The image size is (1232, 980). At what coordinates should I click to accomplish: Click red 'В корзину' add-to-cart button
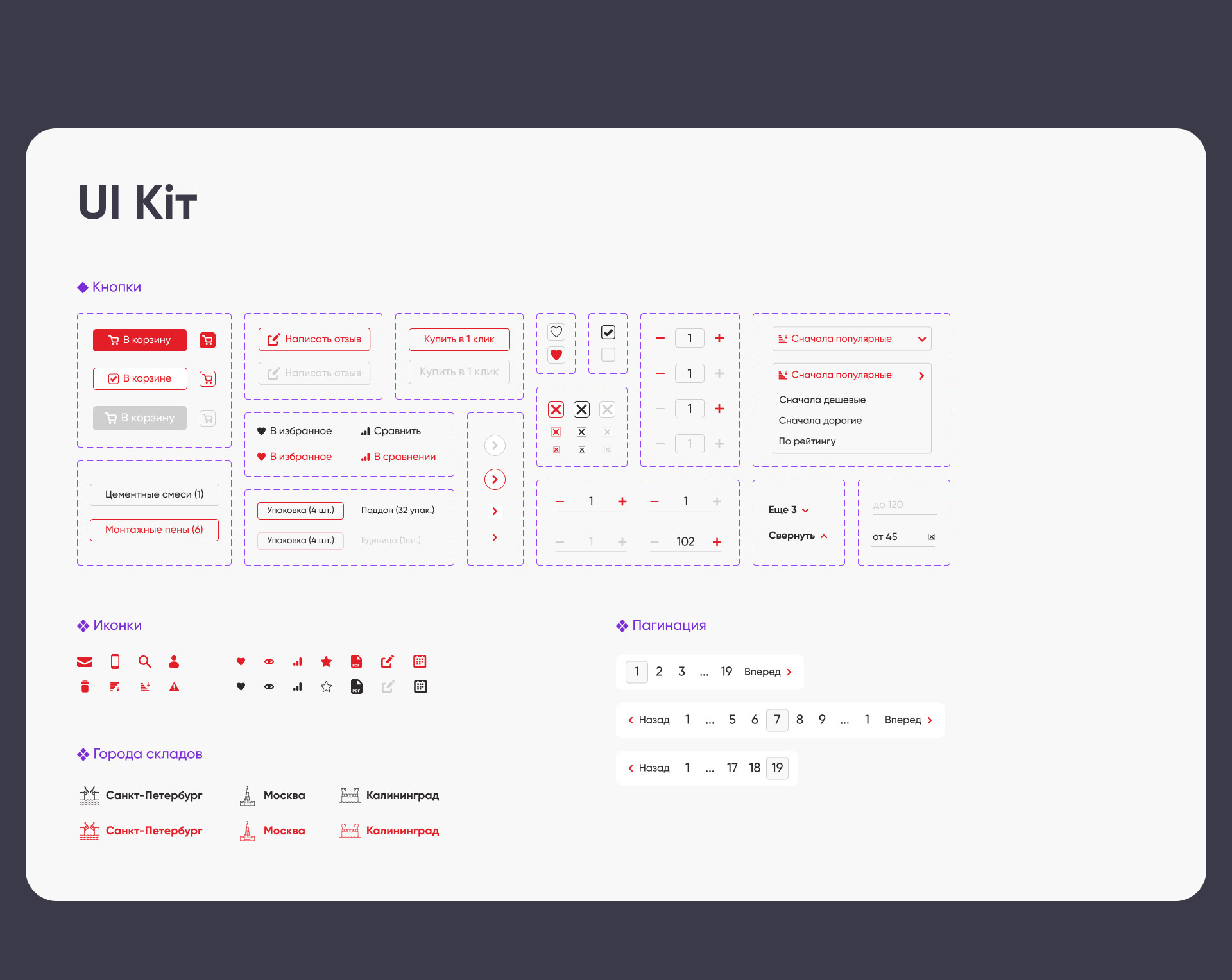tap(140, 340)
